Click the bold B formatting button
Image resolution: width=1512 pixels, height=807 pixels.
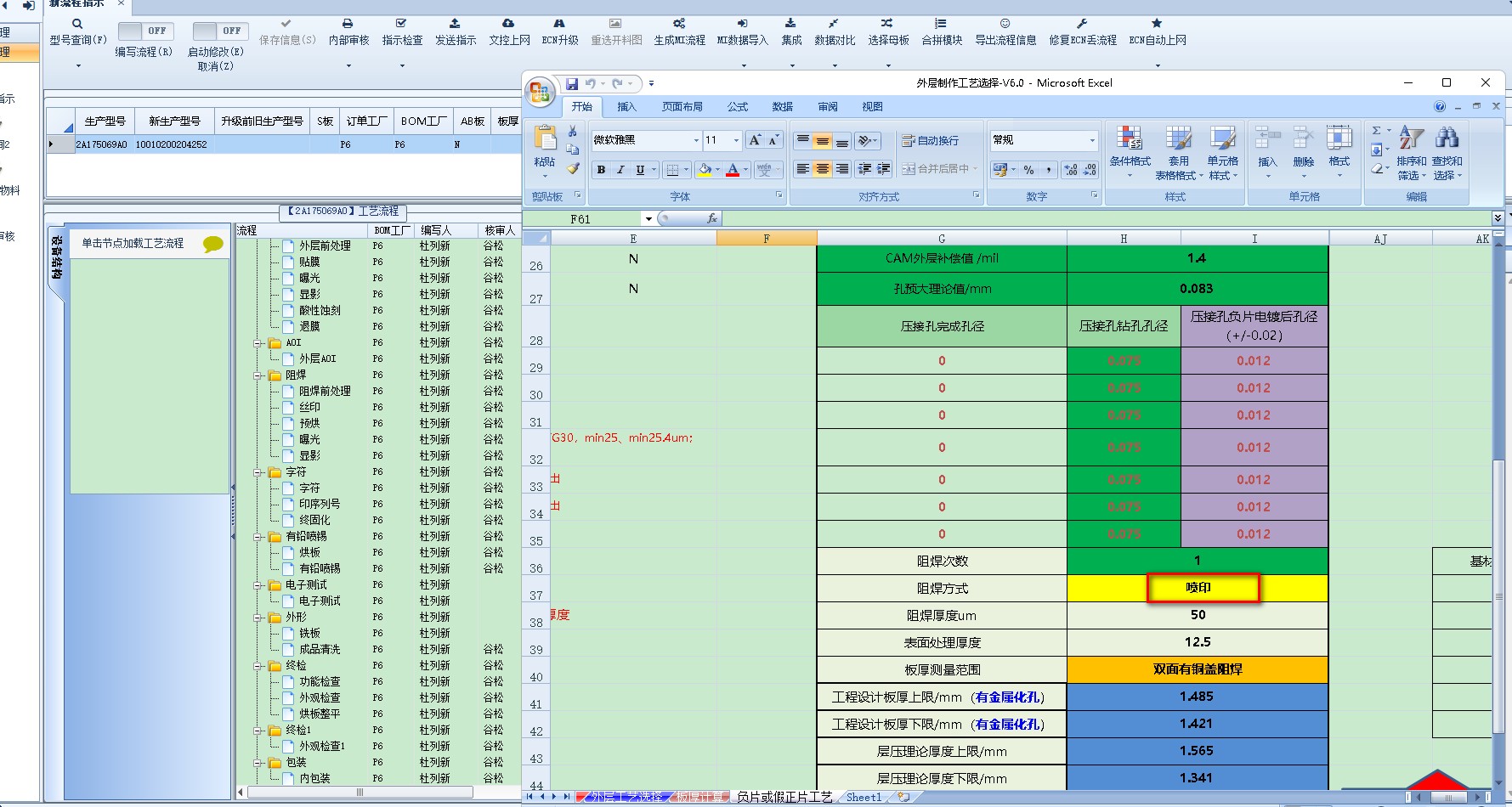[601, 170]
